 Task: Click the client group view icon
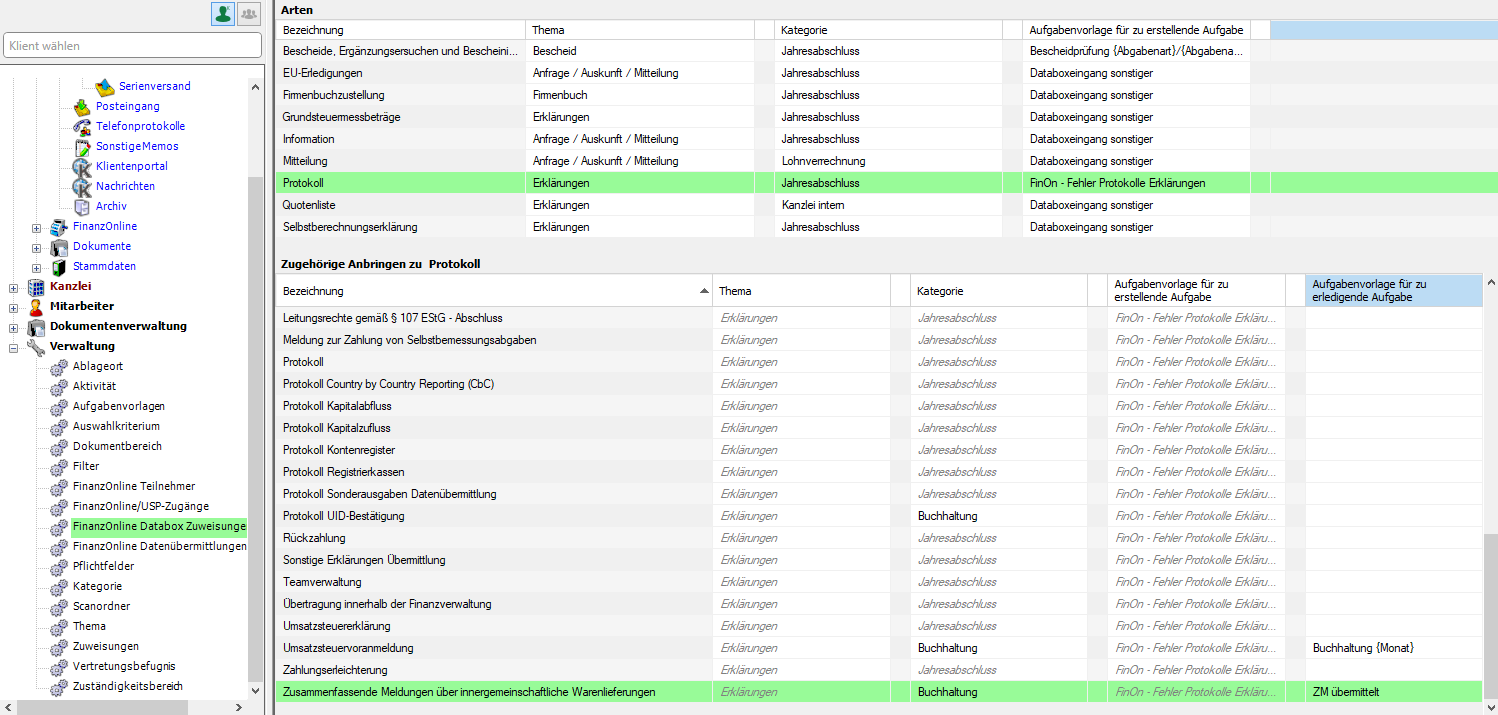248,14
